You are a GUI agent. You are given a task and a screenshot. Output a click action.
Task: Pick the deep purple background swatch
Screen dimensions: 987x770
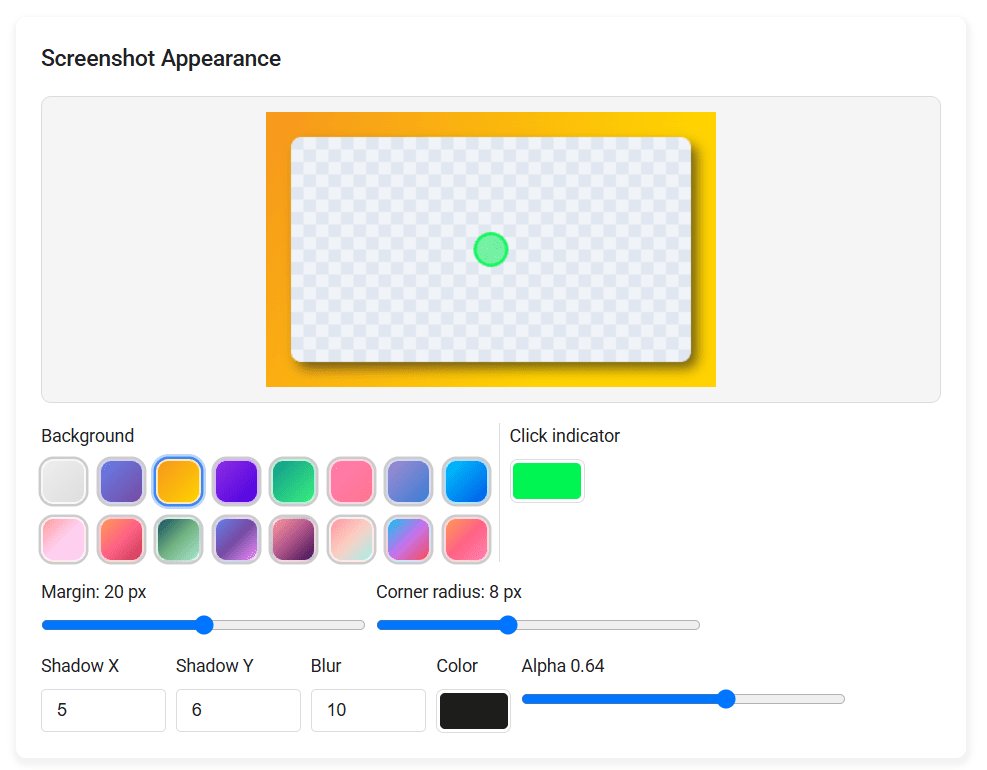pos(236,482)
